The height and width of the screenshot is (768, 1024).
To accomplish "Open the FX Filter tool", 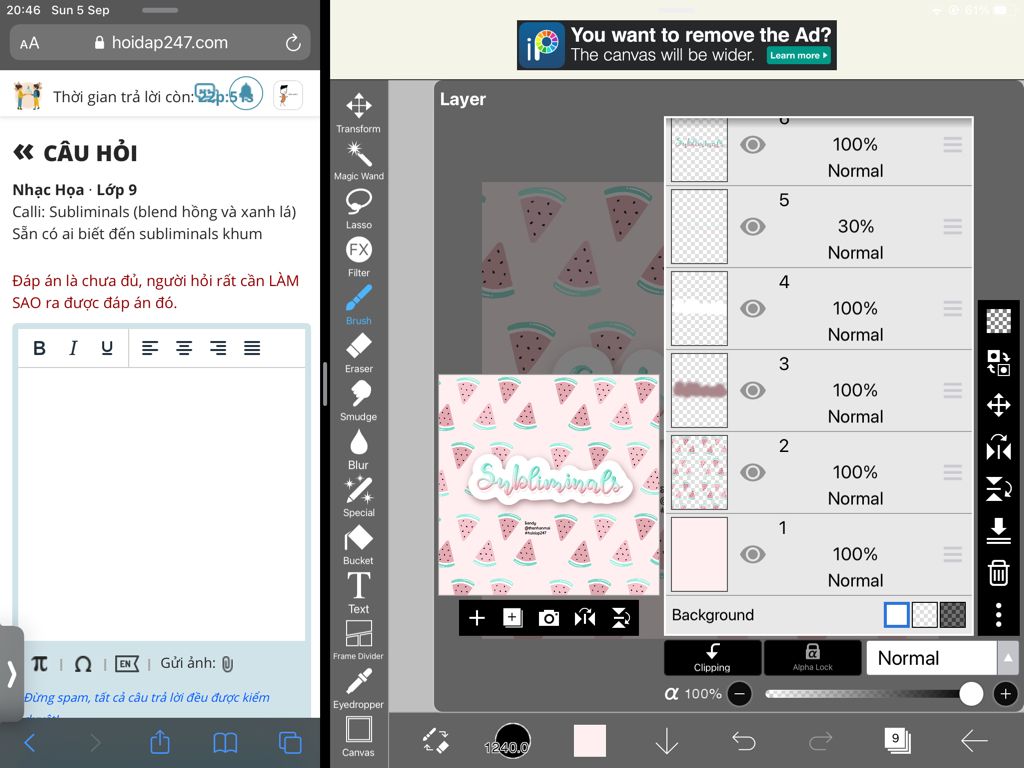I will pos(359,257).
